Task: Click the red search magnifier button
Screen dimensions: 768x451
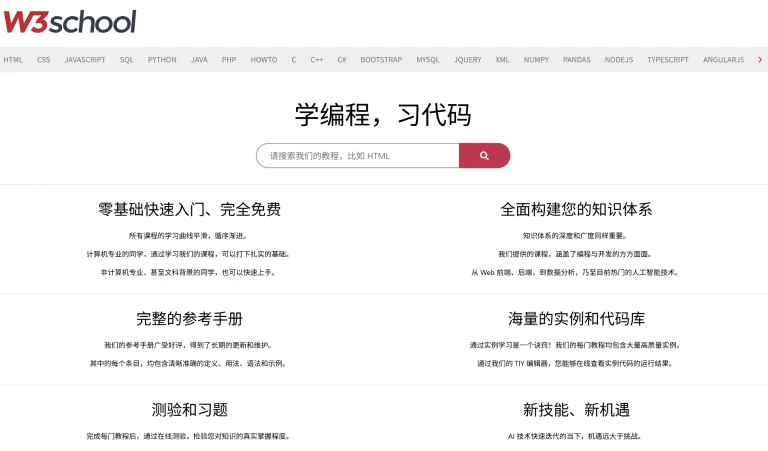Action: pyautogui.click(x=484, y=156)
